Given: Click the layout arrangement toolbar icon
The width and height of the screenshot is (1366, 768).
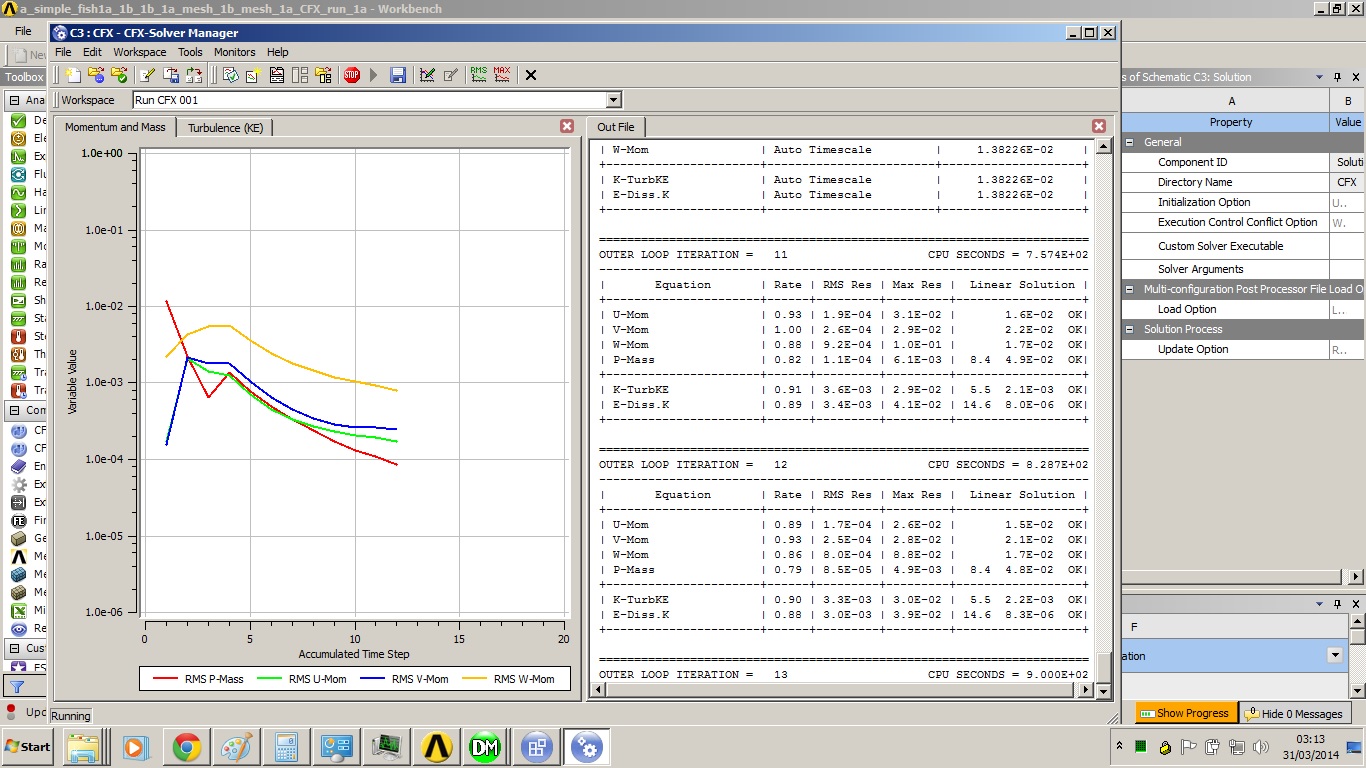Looking at the screenshot, I should [300, 75].
